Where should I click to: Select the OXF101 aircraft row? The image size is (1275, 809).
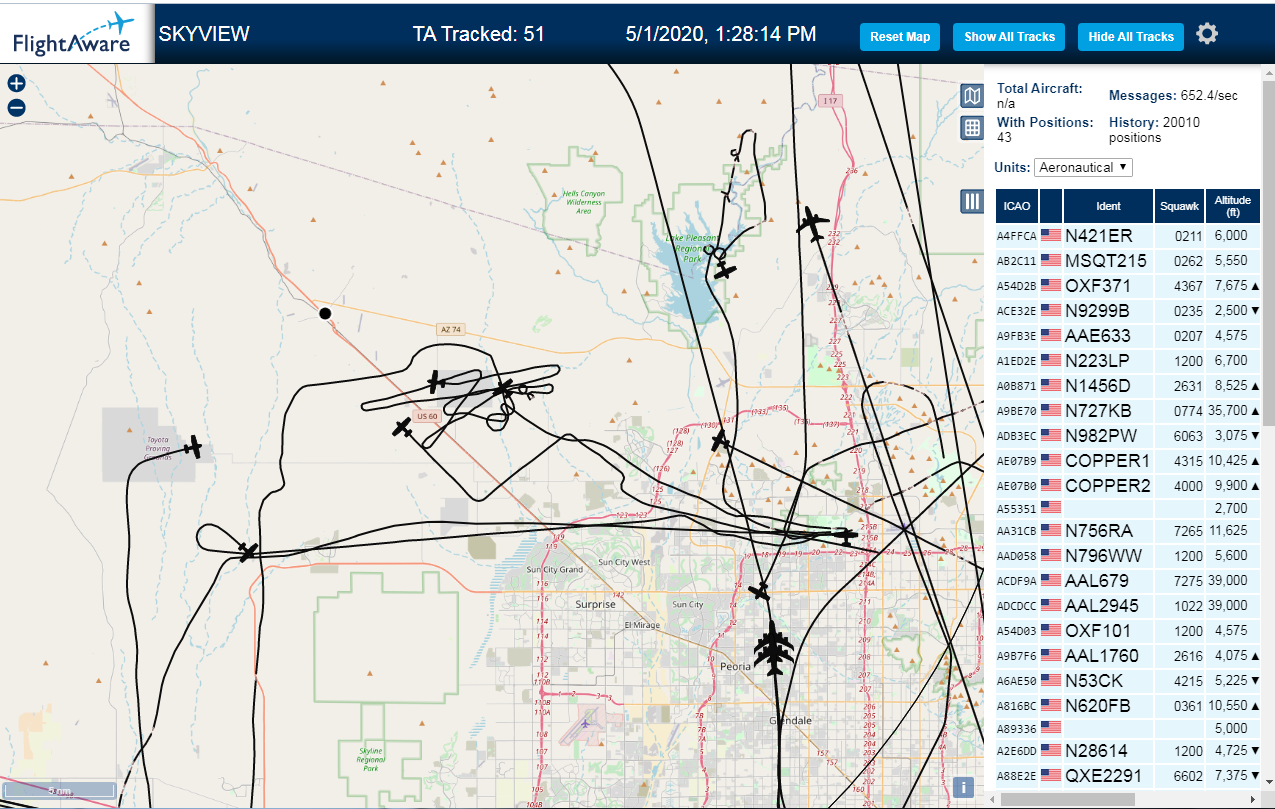pos(1128,631)
